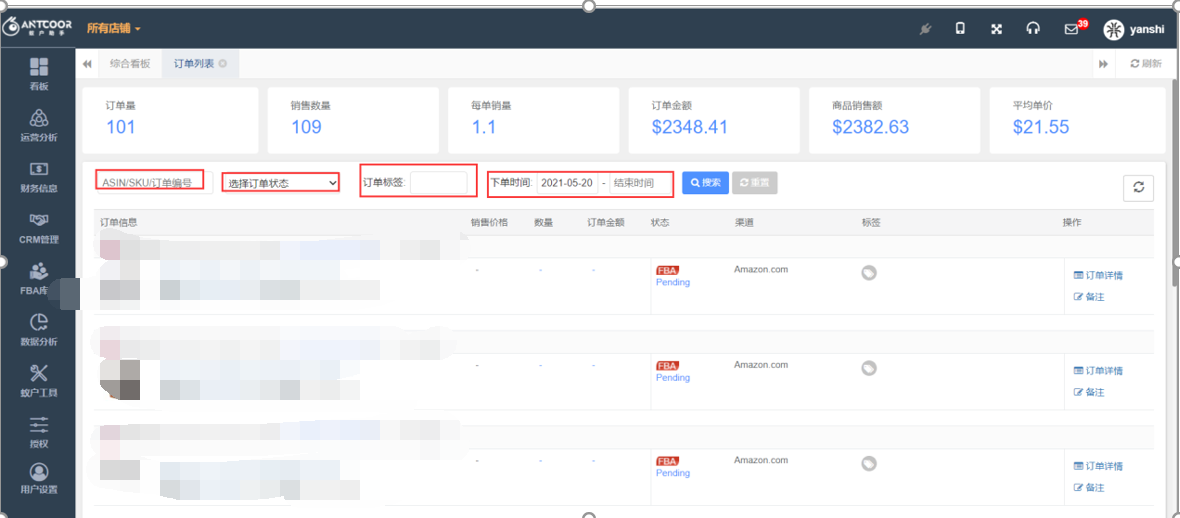This screenshot has width=1180, height=518.
Task: Click the page vertical scrollbar
Action: point(1175,181)
